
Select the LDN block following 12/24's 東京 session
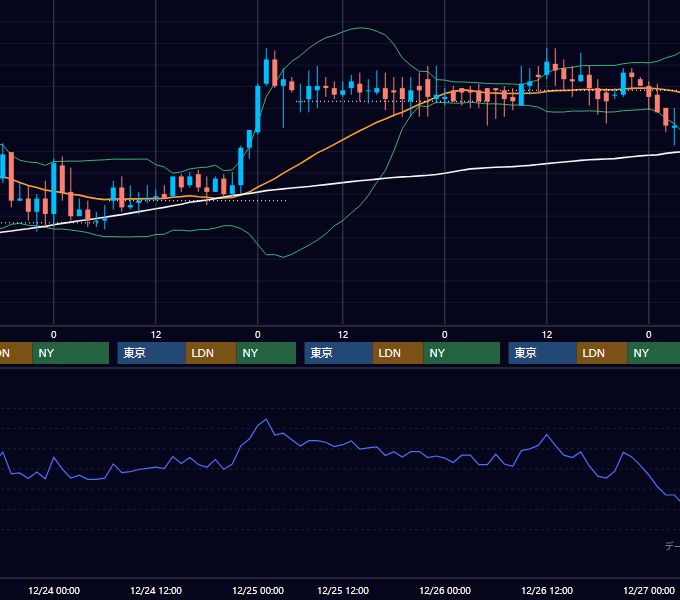coord(211,353)
